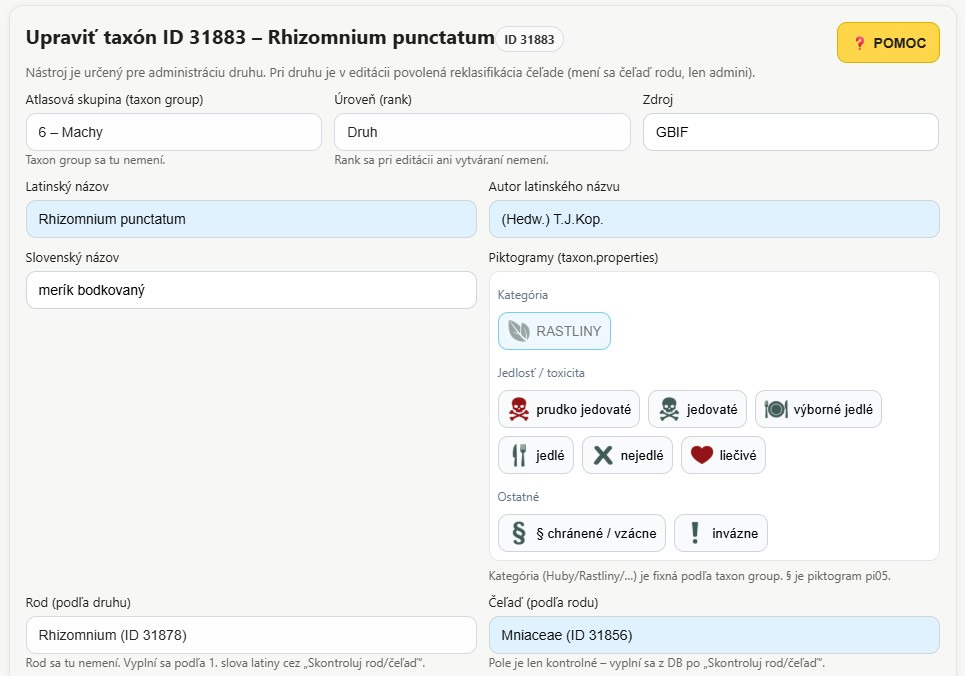
Task: Click the red heart 'liečivé' icon
Action: point(701,455)
